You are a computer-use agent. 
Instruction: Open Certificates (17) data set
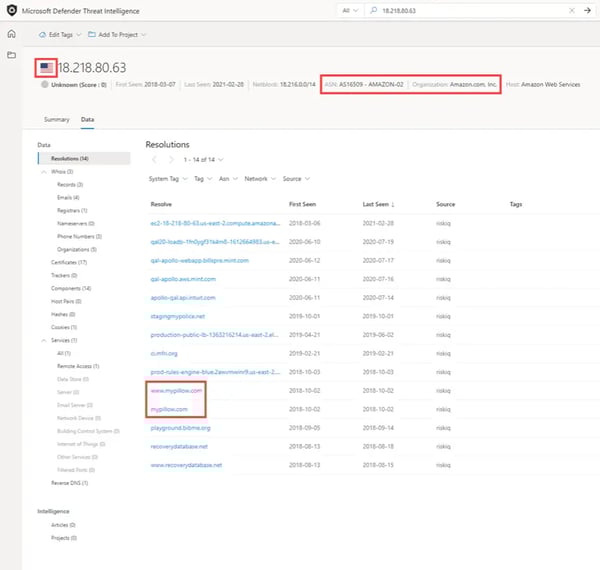coord(69,262)
